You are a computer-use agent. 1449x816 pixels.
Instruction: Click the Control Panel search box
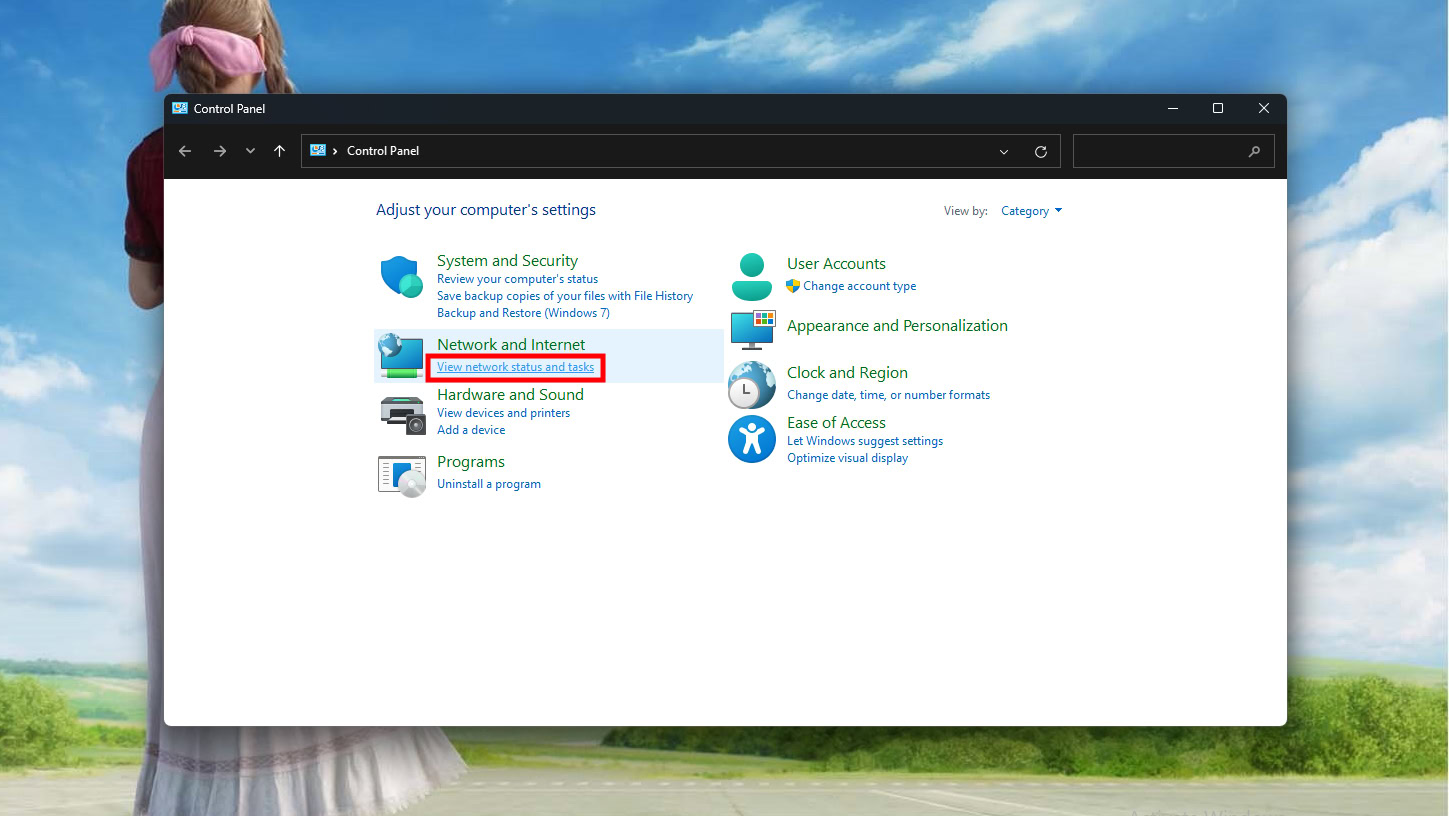pos(1160,151)
